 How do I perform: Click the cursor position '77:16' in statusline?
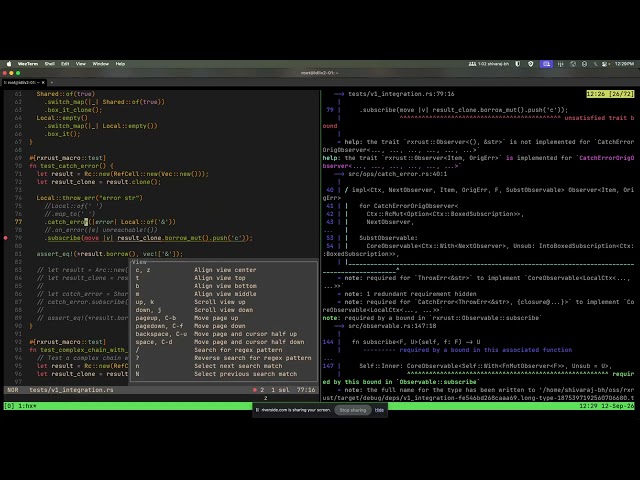pyautogui.click(x=306, y=390)
